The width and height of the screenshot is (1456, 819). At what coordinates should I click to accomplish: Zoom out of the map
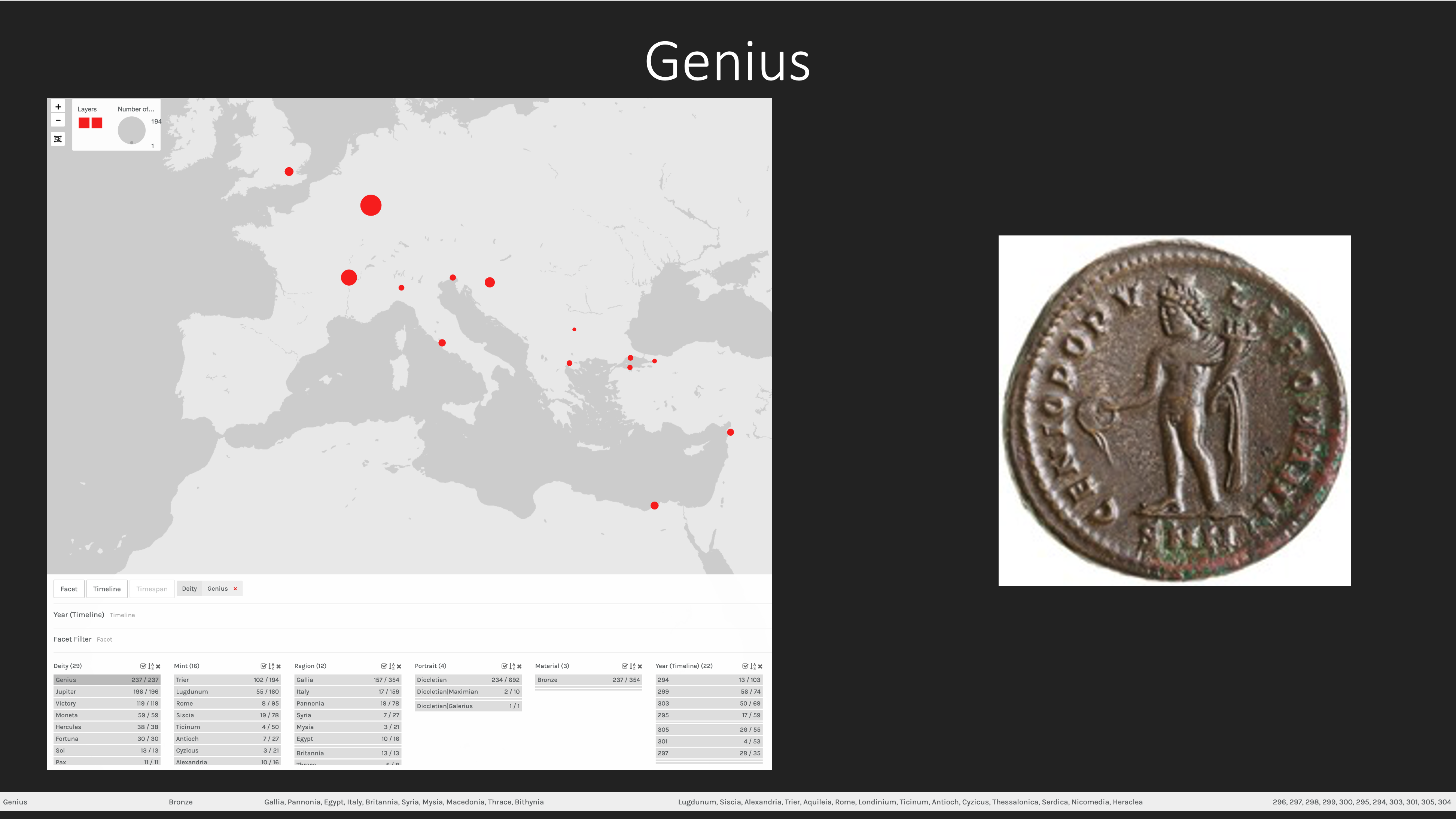coord(58,121)
